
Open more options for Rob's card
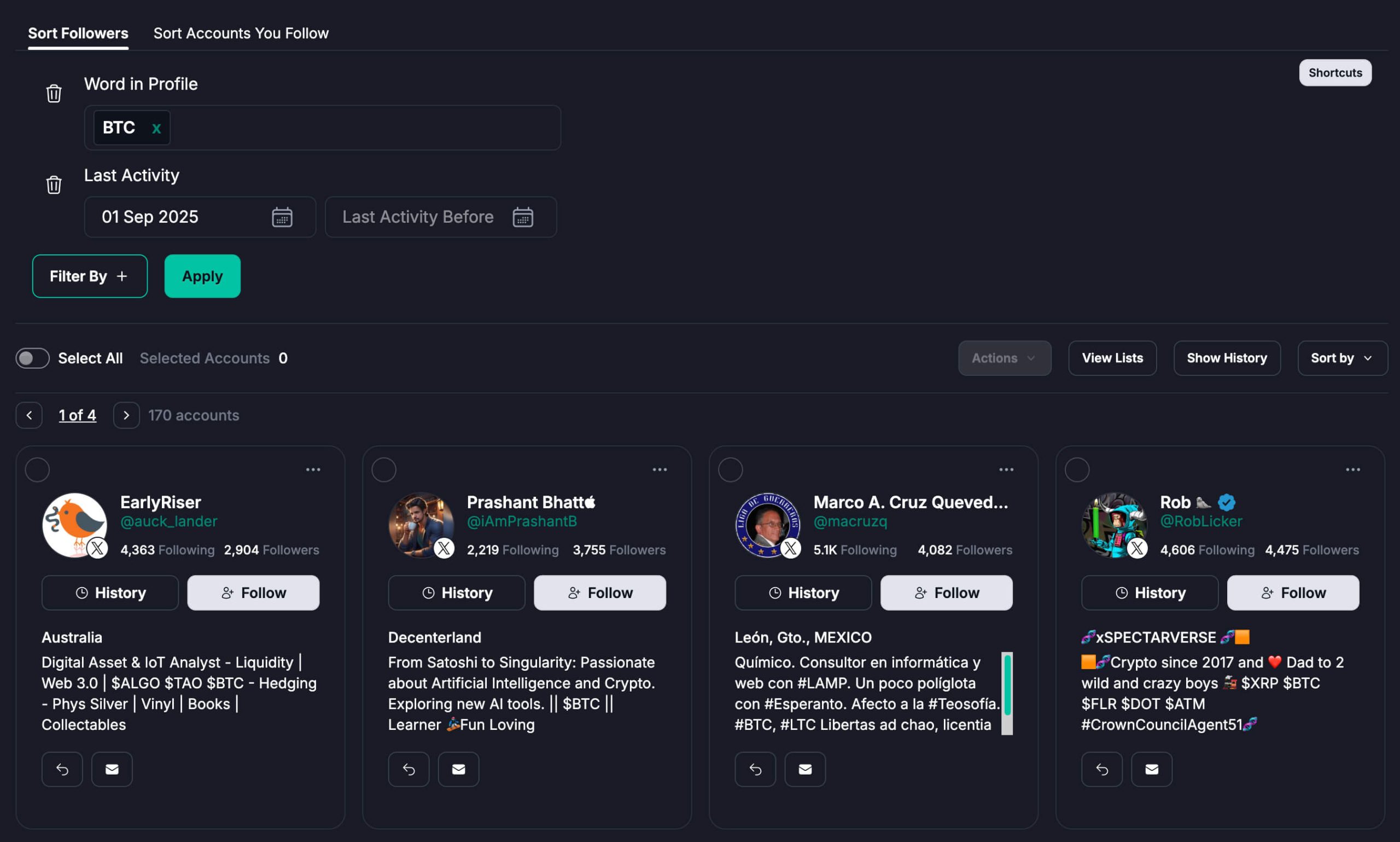[1352, 470]
